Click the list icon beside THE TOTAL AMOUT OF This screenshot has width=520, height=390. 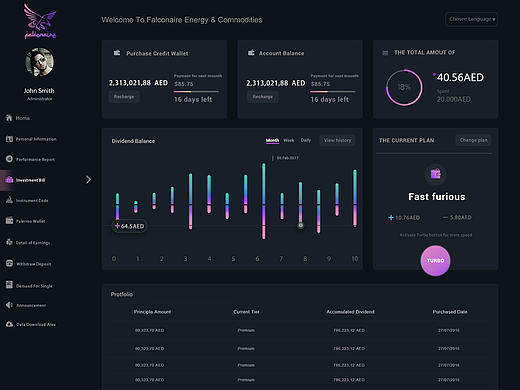[x=385, y=53]
